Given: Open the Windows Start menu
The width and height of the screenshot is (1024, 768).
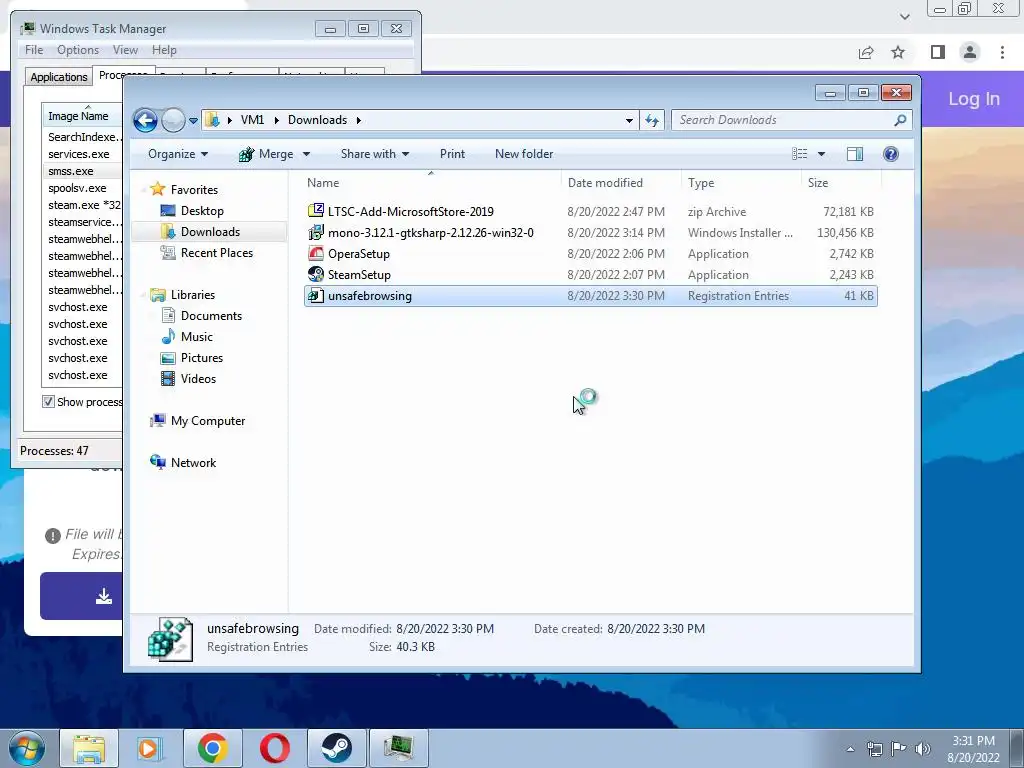Looking at the screenshot, I should point(26,748).
